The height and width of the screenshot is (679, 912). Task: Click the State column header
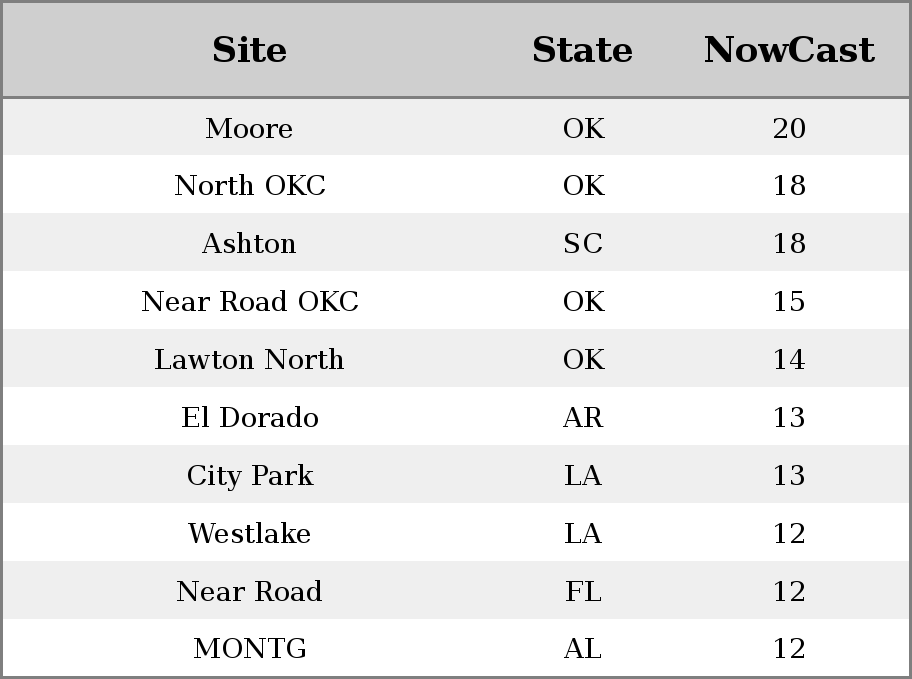coord(583,50)
